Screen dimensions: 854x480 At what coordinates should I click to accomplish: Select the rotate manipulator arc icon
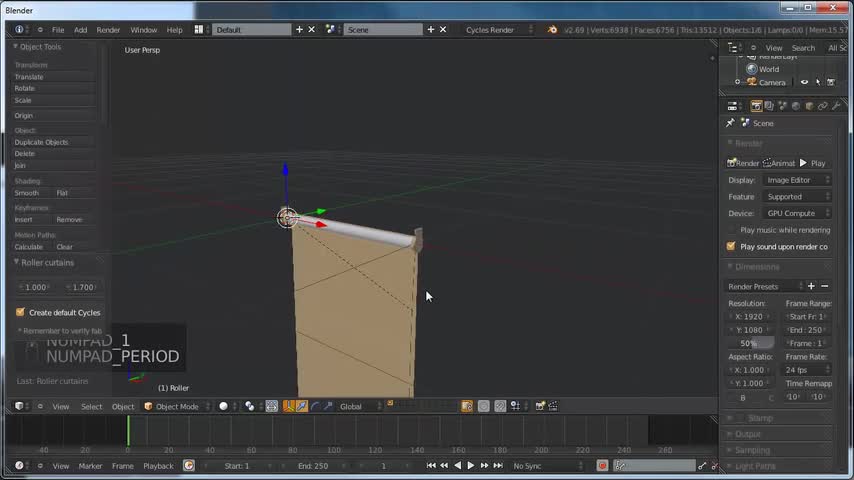(315, 406)
